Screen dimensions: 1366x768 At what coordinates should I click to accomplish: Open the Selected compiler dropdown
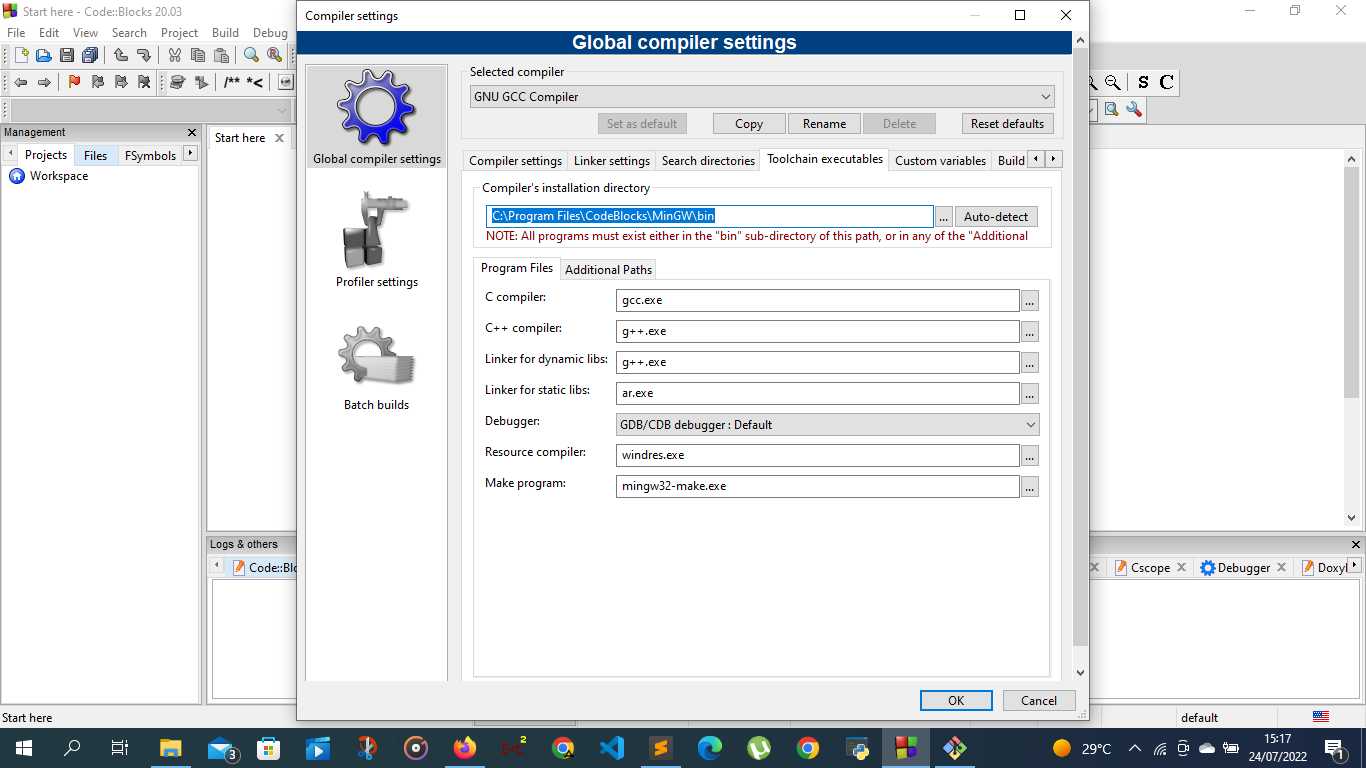(x=762, y=97)
